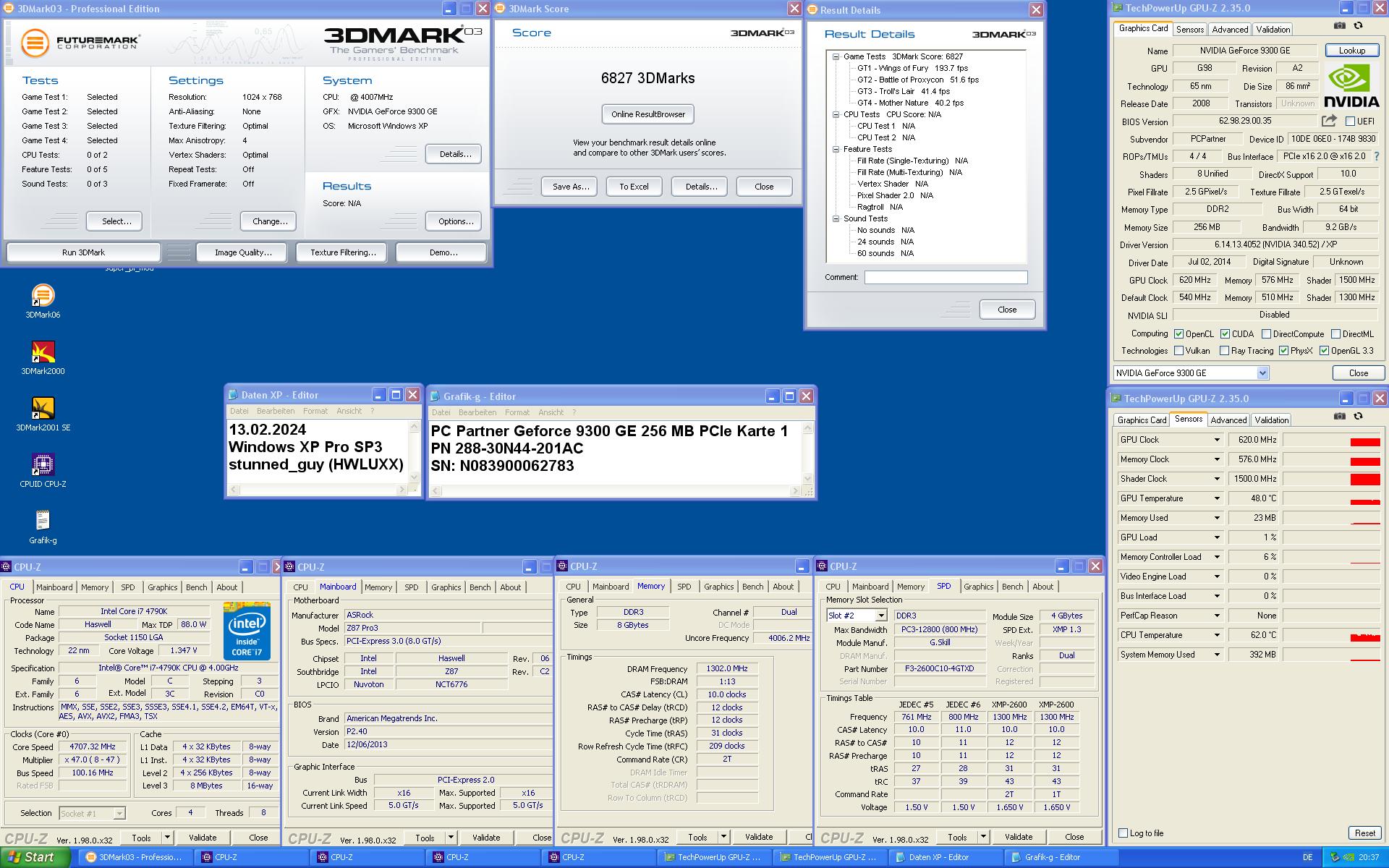Click the CPU Temperature sensor graph
The width and height of the screenshot is (1389, 868).
coord(1332,635)
